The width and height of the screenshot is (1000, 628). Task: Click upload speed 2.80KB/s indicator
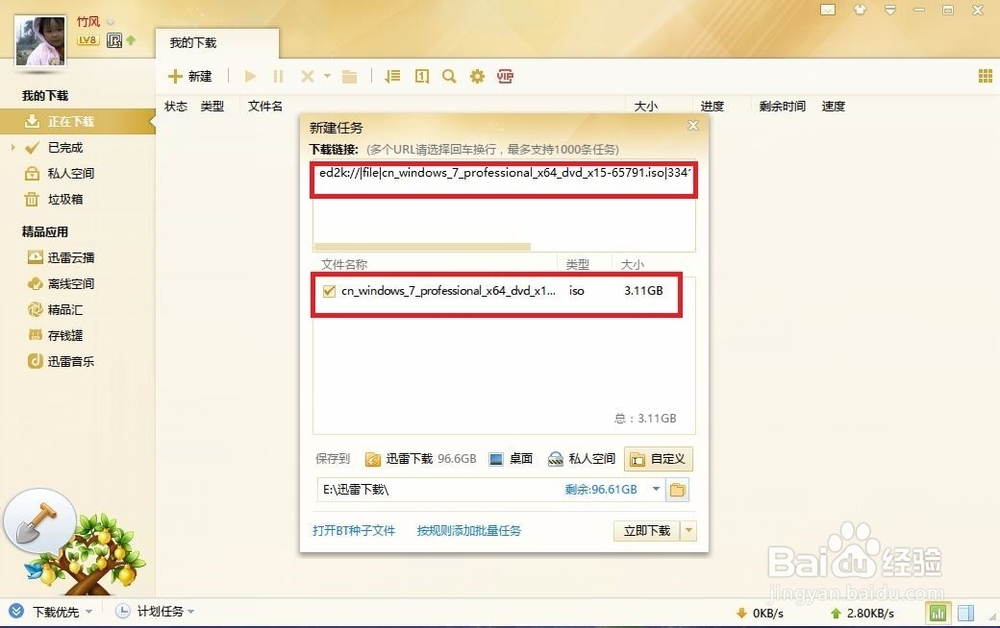[x=862, y=613]
